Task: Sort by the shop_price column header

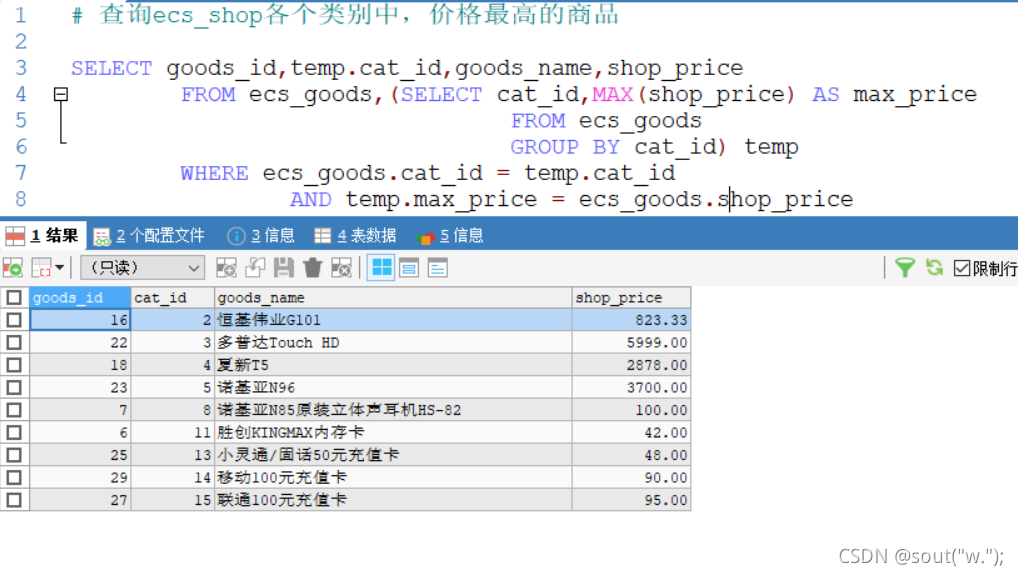Action: pos(631,297)
